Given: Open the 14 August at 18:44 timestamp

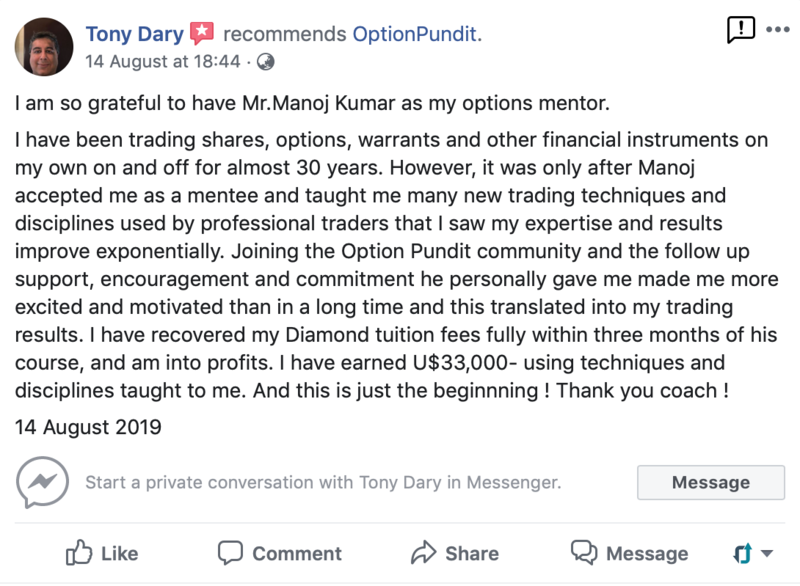Looking at the screenshot, I should click(163, 61).
